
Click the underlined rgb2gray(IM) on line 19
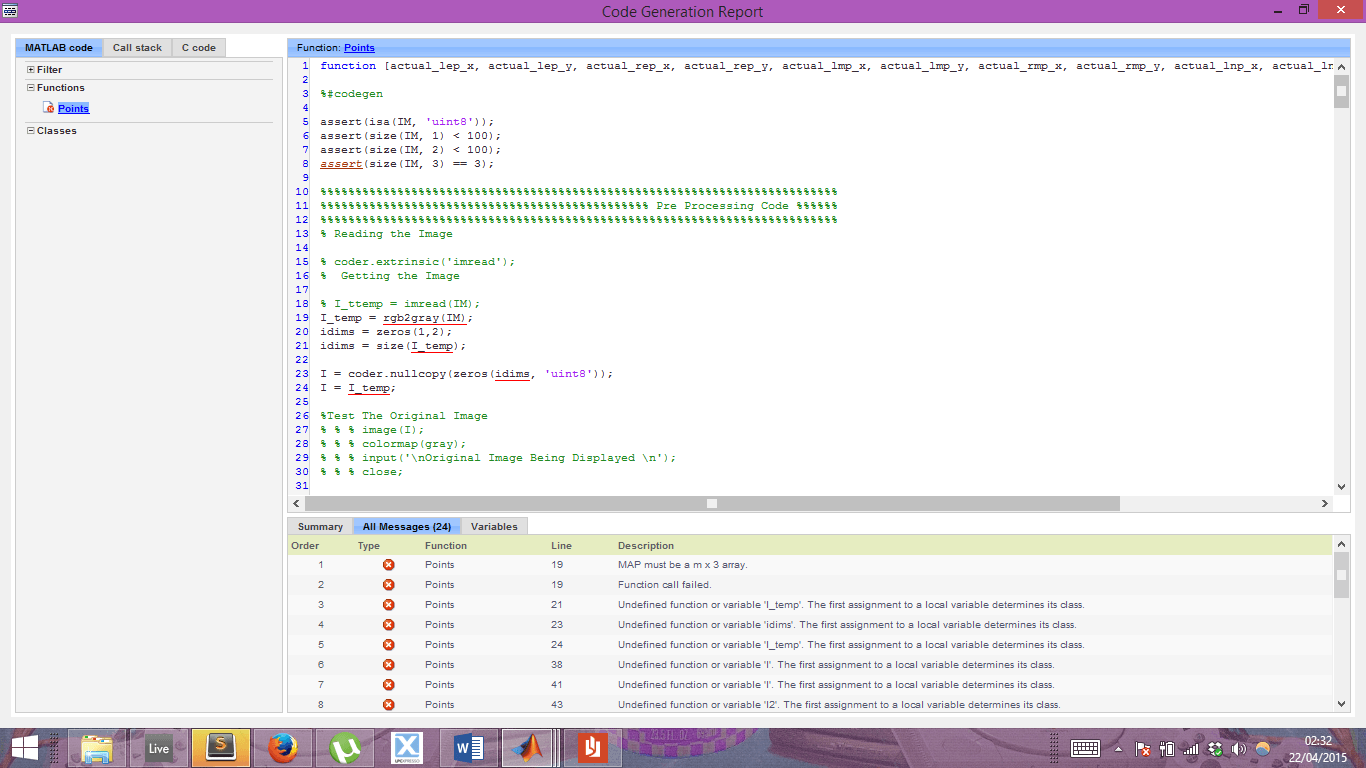425,318
